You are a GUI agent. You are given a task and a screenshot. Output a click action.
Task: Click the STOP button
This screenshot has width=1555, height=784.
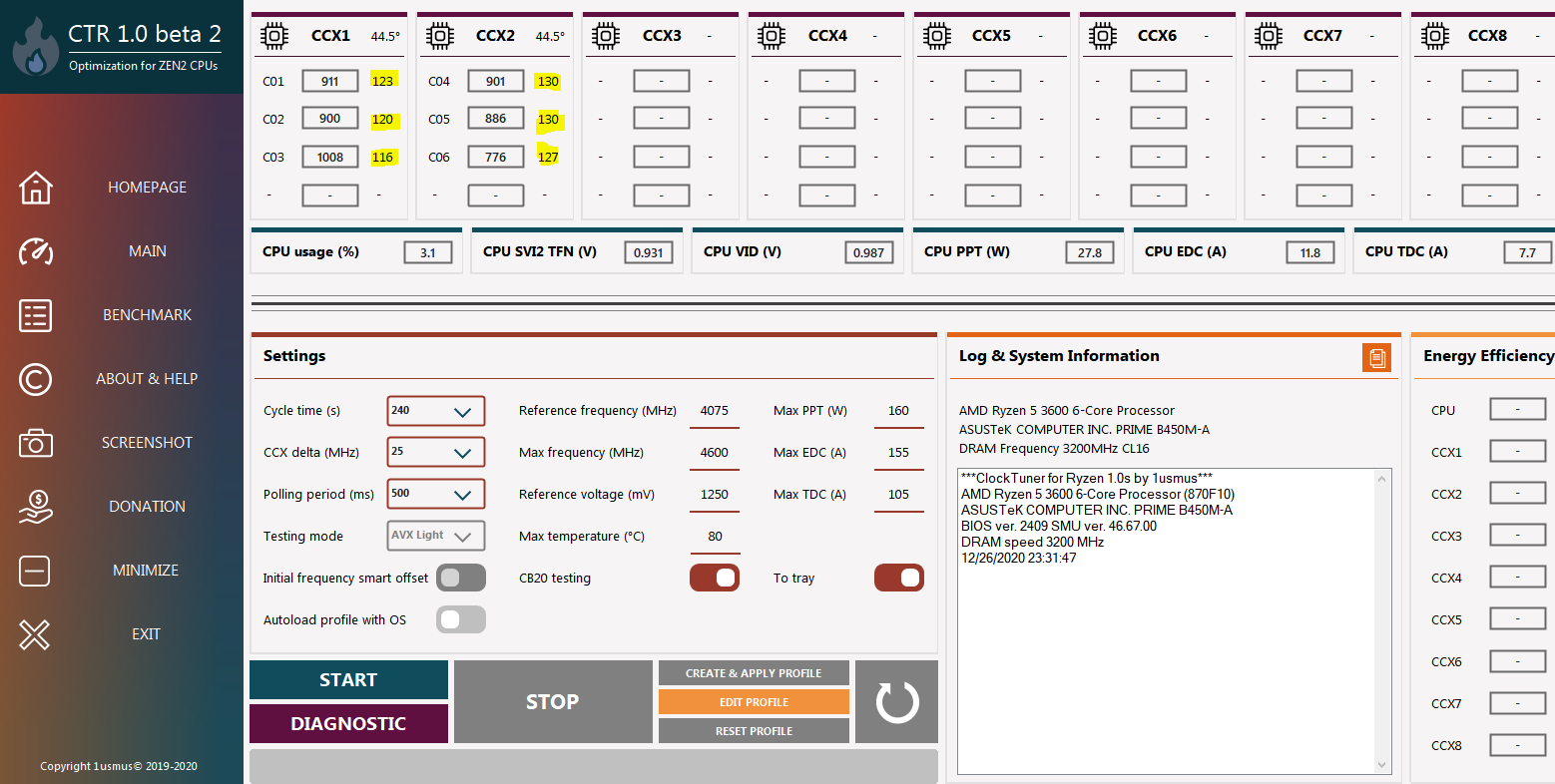click(x=553, y=701)
